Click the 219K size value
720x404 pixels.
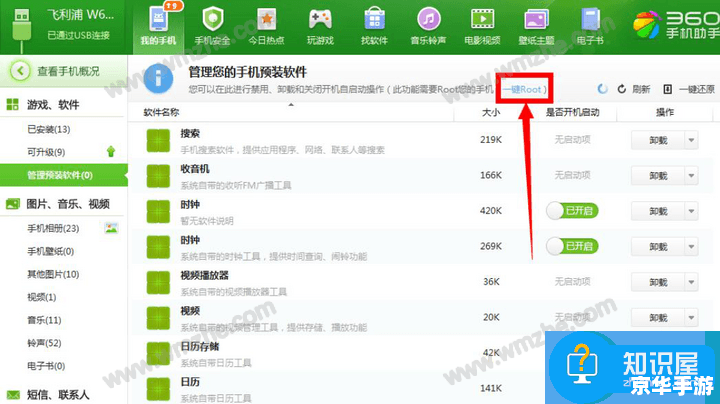[x=491, y=140]
